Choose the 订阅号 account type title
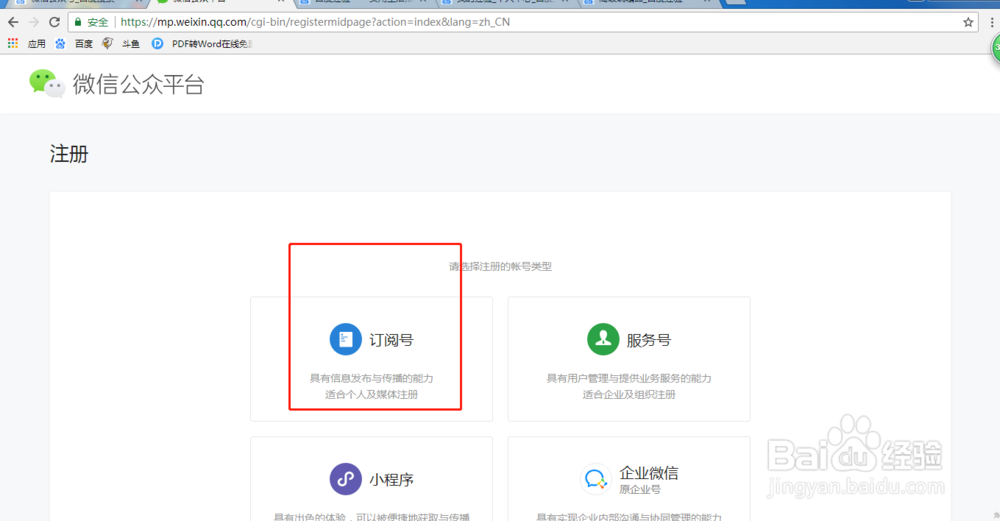This screenshot has height=521, width=1000. coord(391,340)
